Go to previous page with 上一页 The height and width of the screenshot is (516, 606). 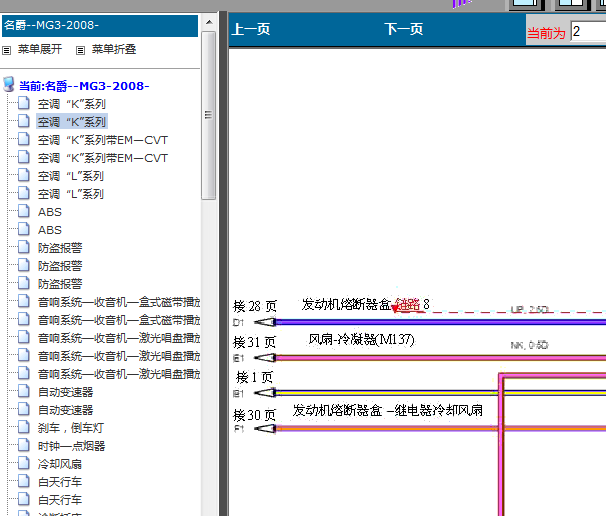click(251, 29)
